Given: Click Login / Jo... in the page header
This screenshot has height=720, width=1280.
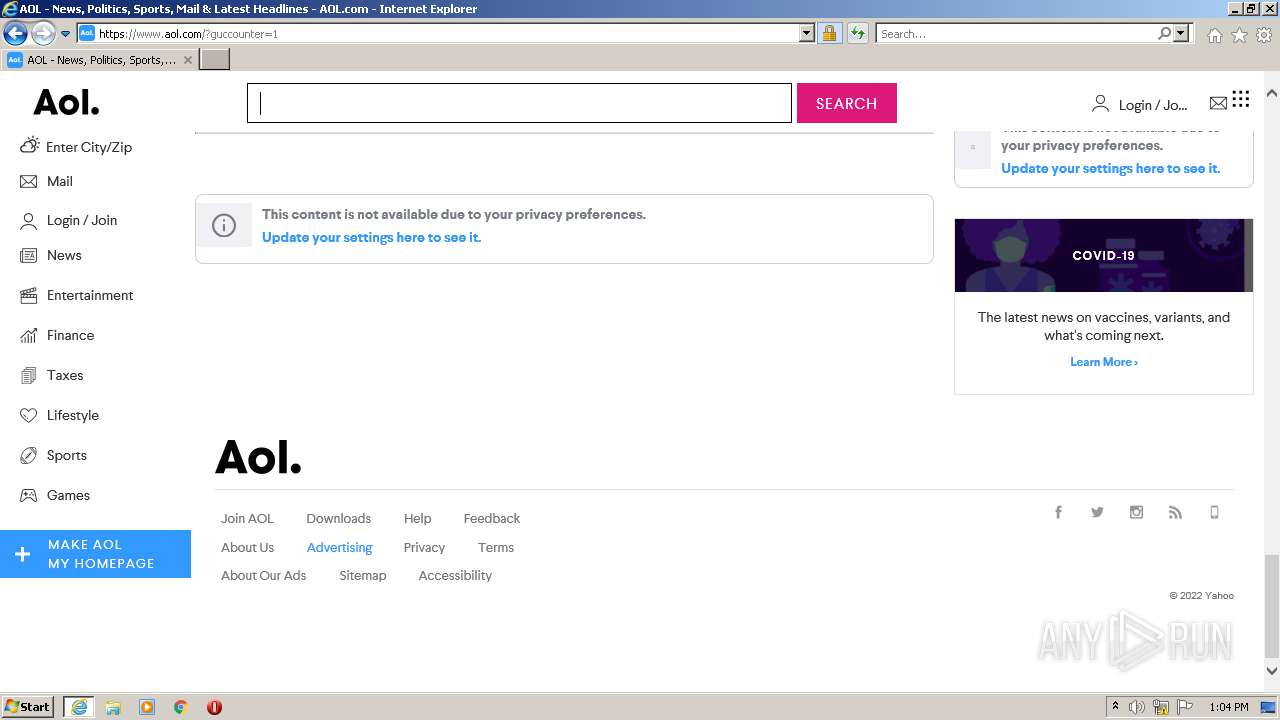Looking at the screenshot, I should (x=1153, y=105).
